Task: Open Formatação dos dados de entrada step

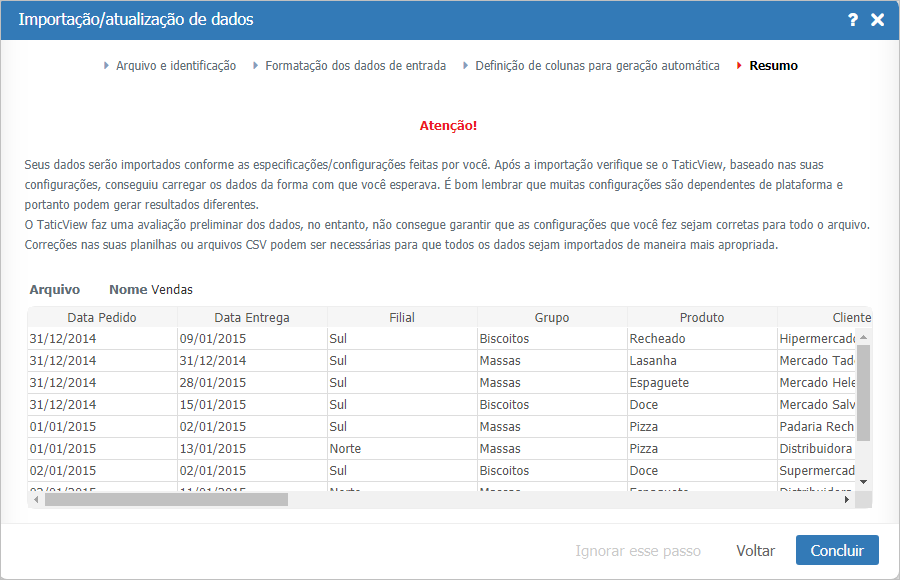Action: point(355,66)
